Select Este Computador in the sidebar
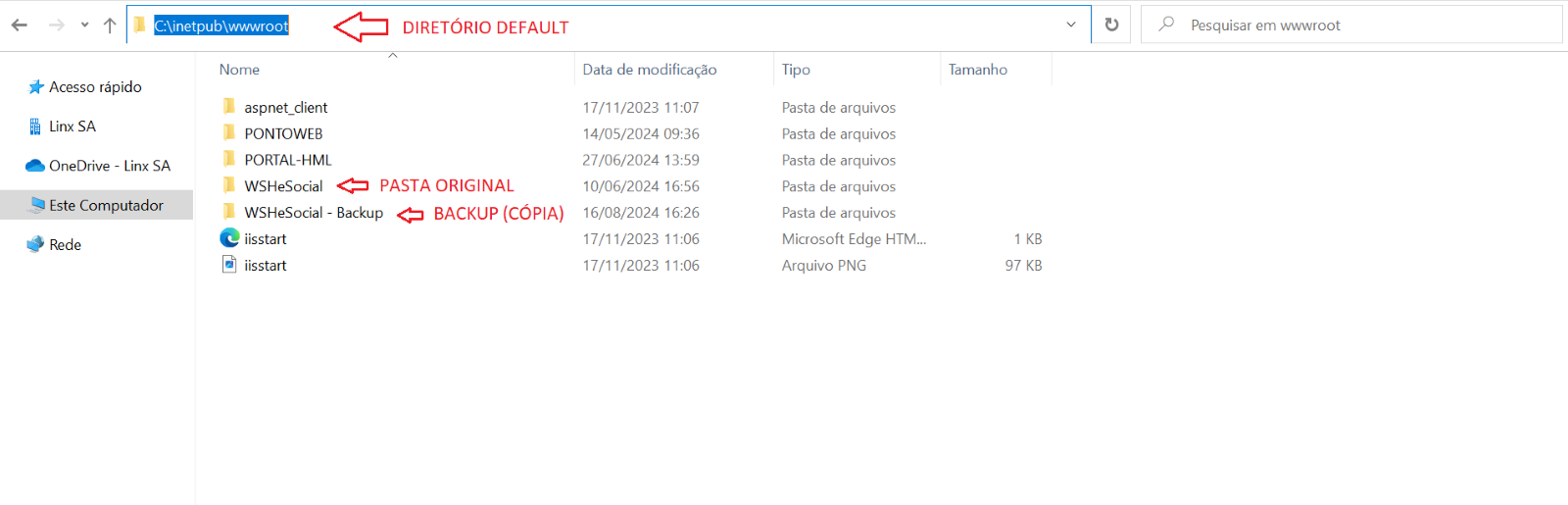This screenshot has width=1568, height=505. (x=106, y=205)
